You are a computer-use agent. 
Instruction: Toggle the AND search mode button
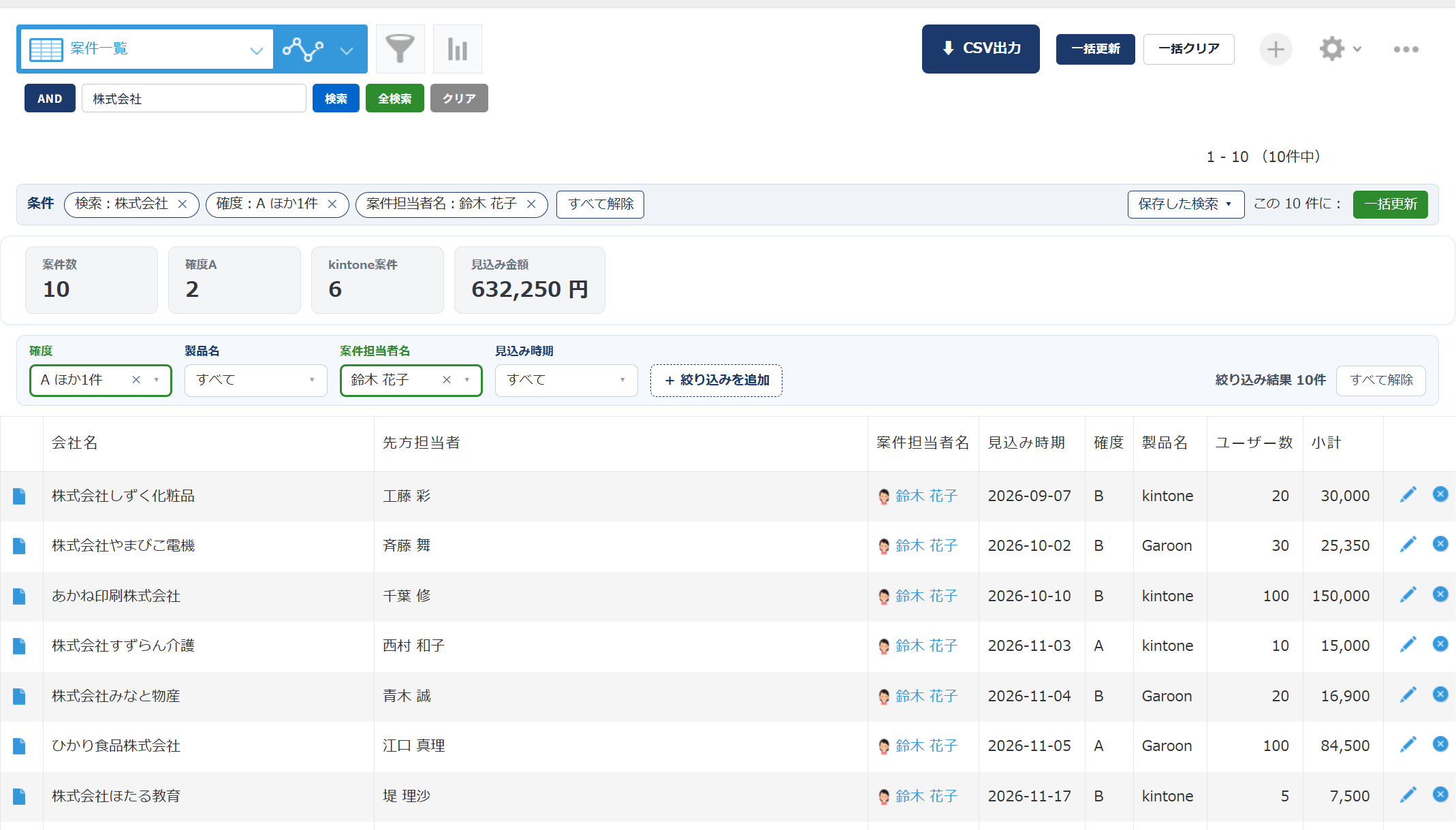50,99
